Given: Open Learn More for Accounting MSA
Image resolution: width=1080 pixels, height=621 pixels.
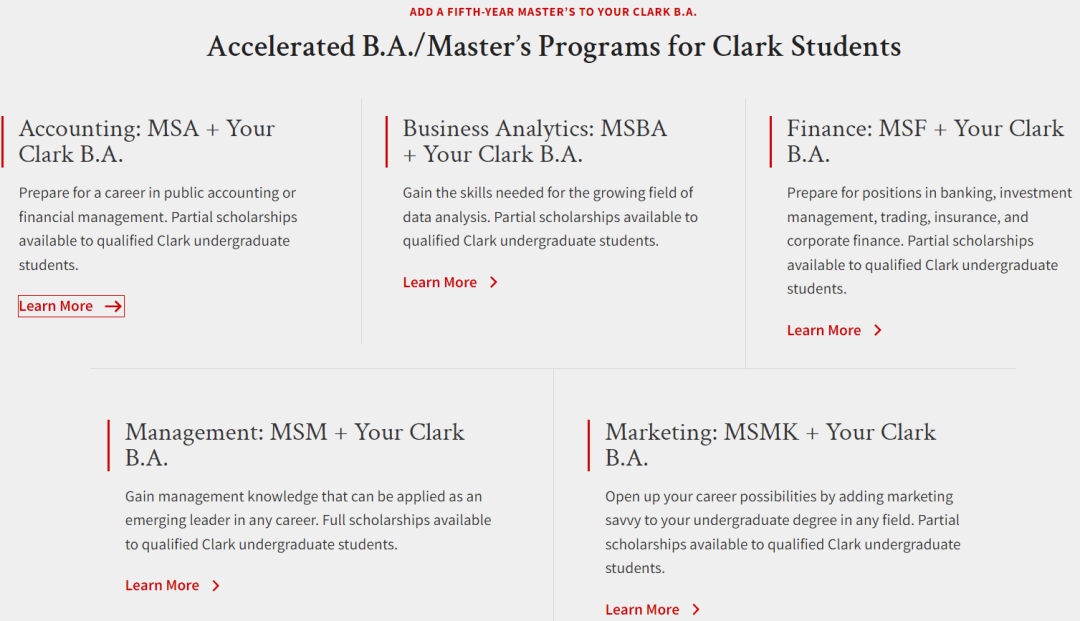Looking at the screenshot, I should click(x=56, y=306).
